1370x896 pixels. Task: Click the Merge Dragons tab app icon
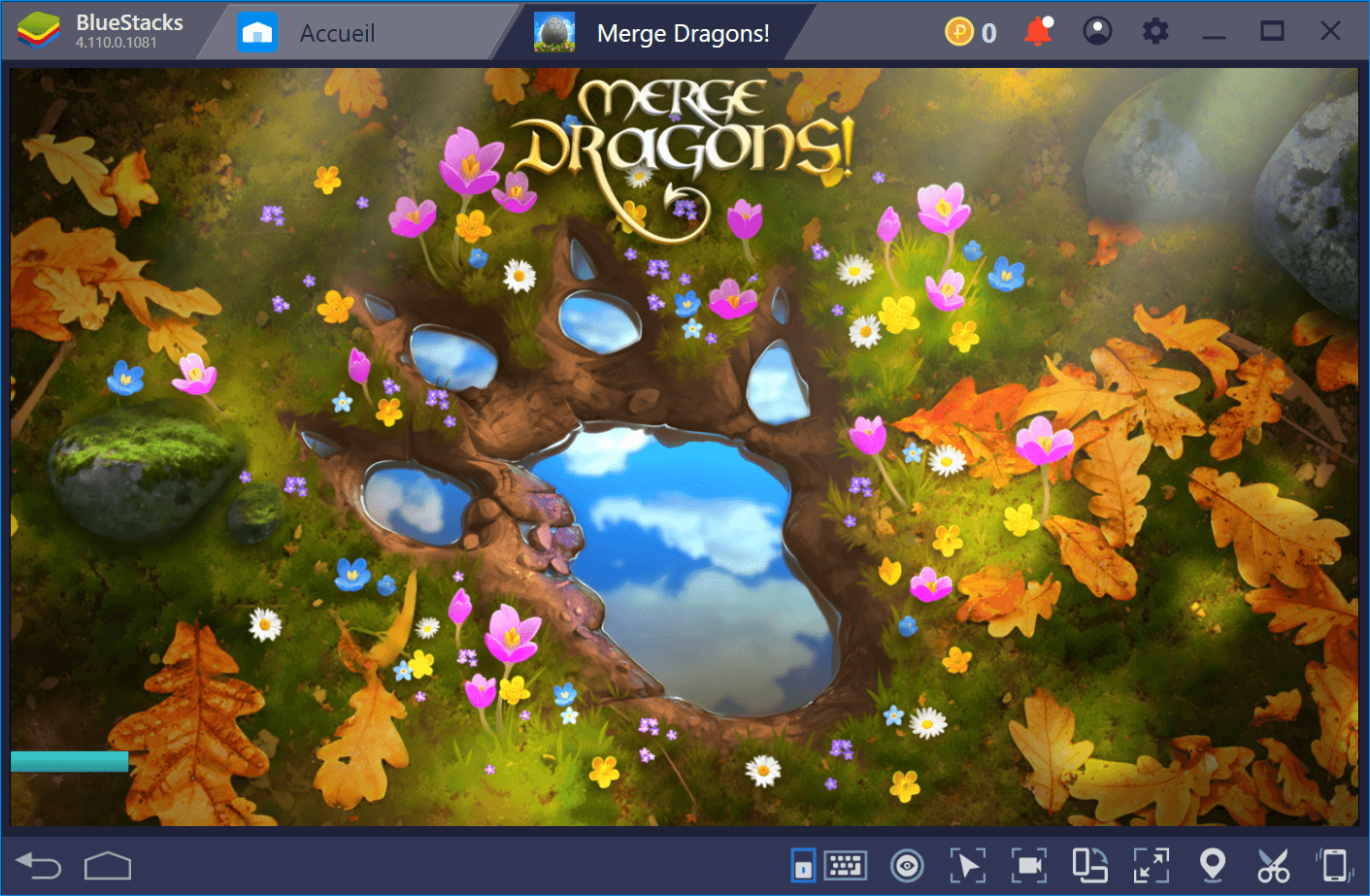(x=554, y=33)
